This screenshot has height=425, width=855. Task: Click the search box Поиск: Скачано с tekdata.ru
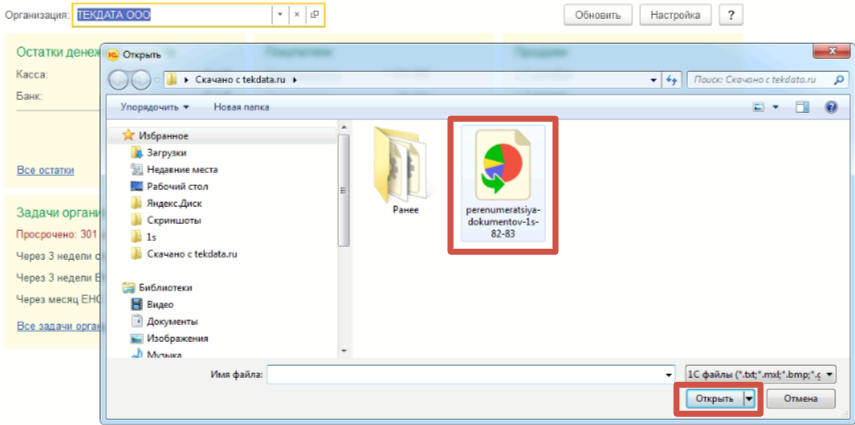(759, 80)
